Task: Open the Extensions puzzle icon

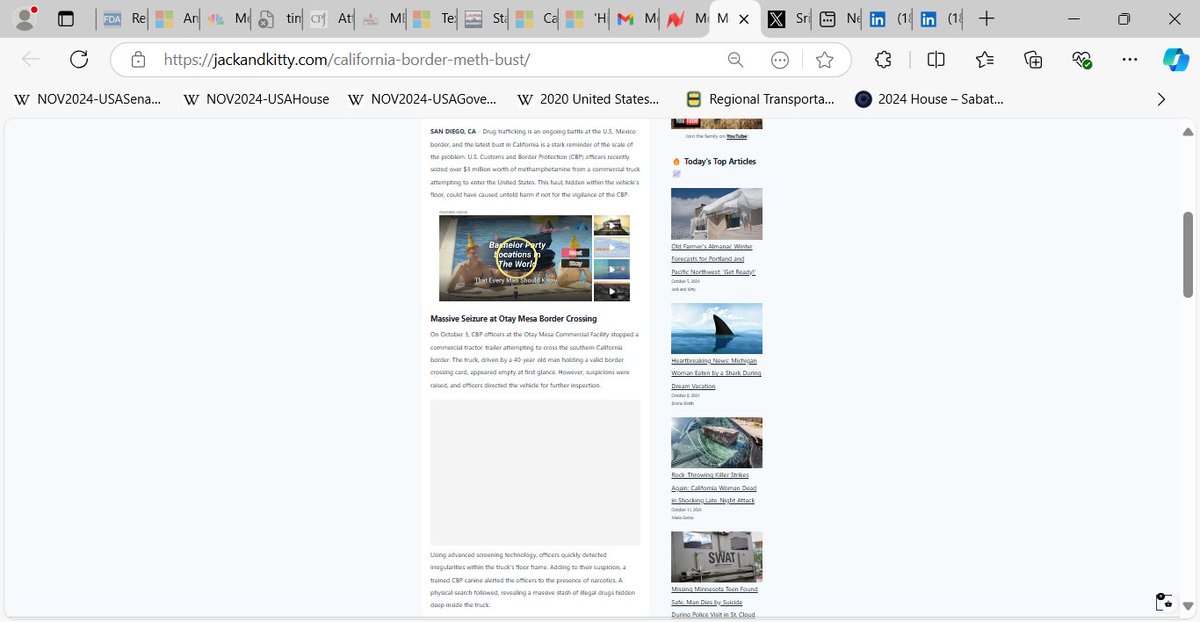Action: pos(883,60)
